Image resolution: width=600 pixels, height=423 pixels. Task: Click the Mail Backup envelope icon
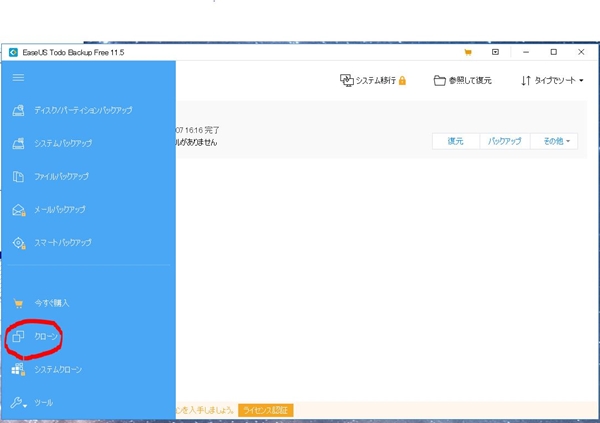[18, 210]
